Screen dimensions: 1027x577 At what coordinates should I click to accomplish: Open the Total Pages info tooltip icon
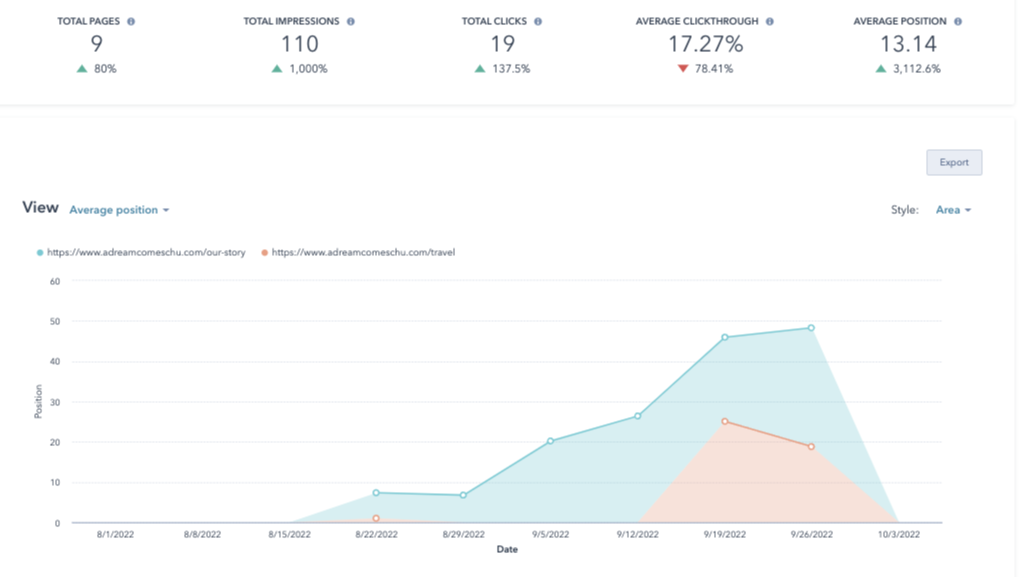(x=130, y=20)
